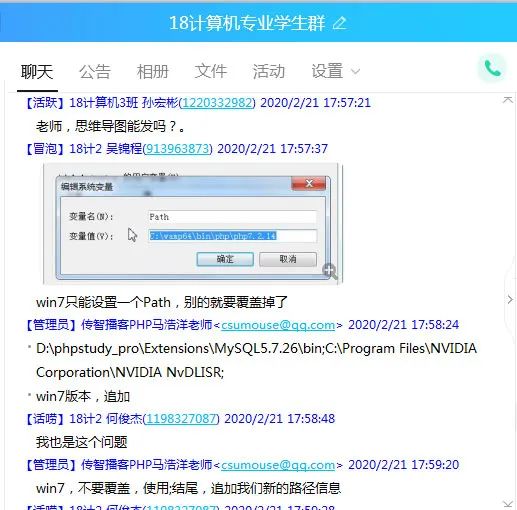
Task: Open the Path variable screenshot thumbnail
Action: (193, 224)
